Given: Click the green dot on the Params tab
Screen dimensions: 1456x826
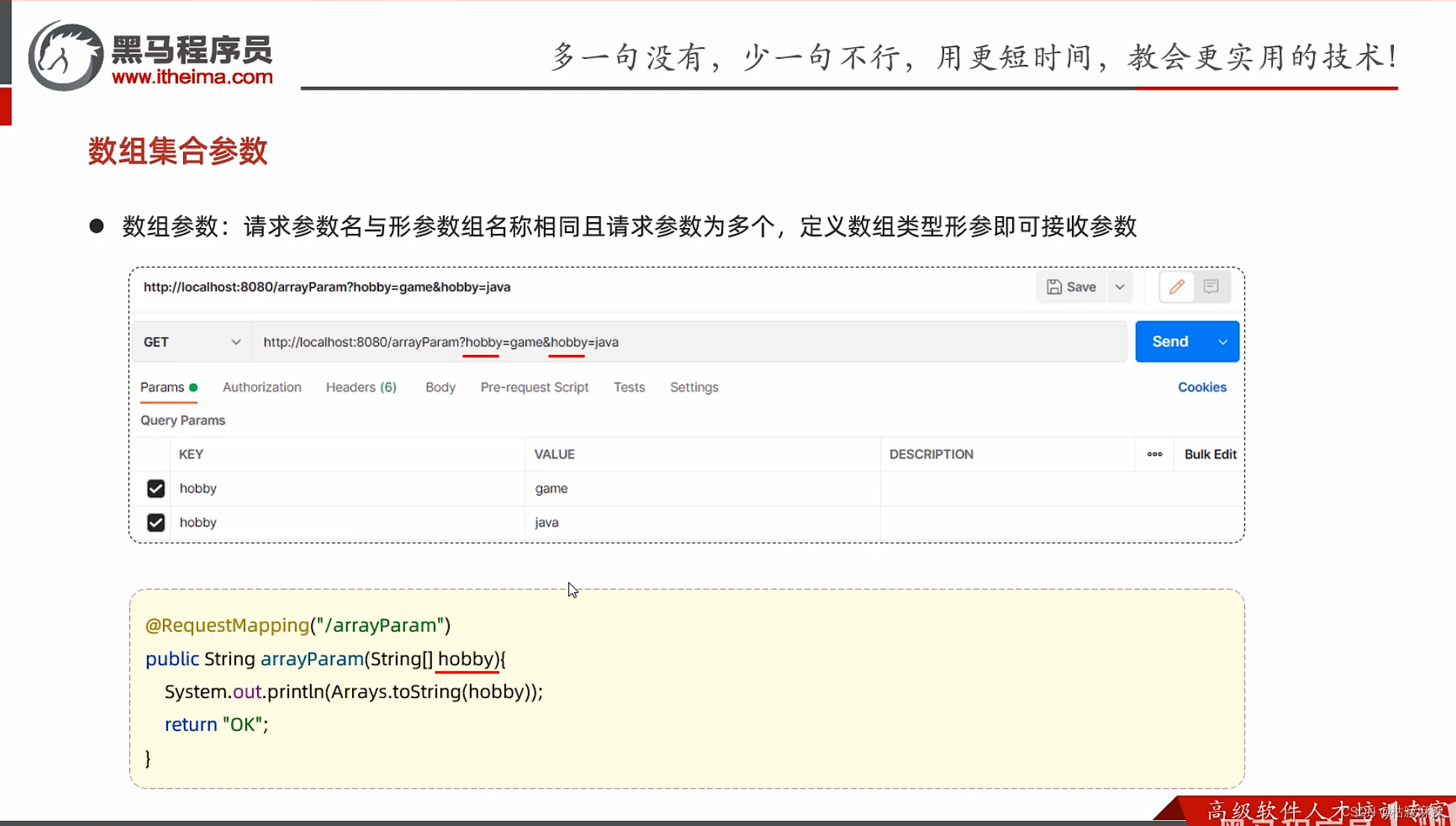Looking at the screenshot, I should pyautogui.click(x=193, y=388).
